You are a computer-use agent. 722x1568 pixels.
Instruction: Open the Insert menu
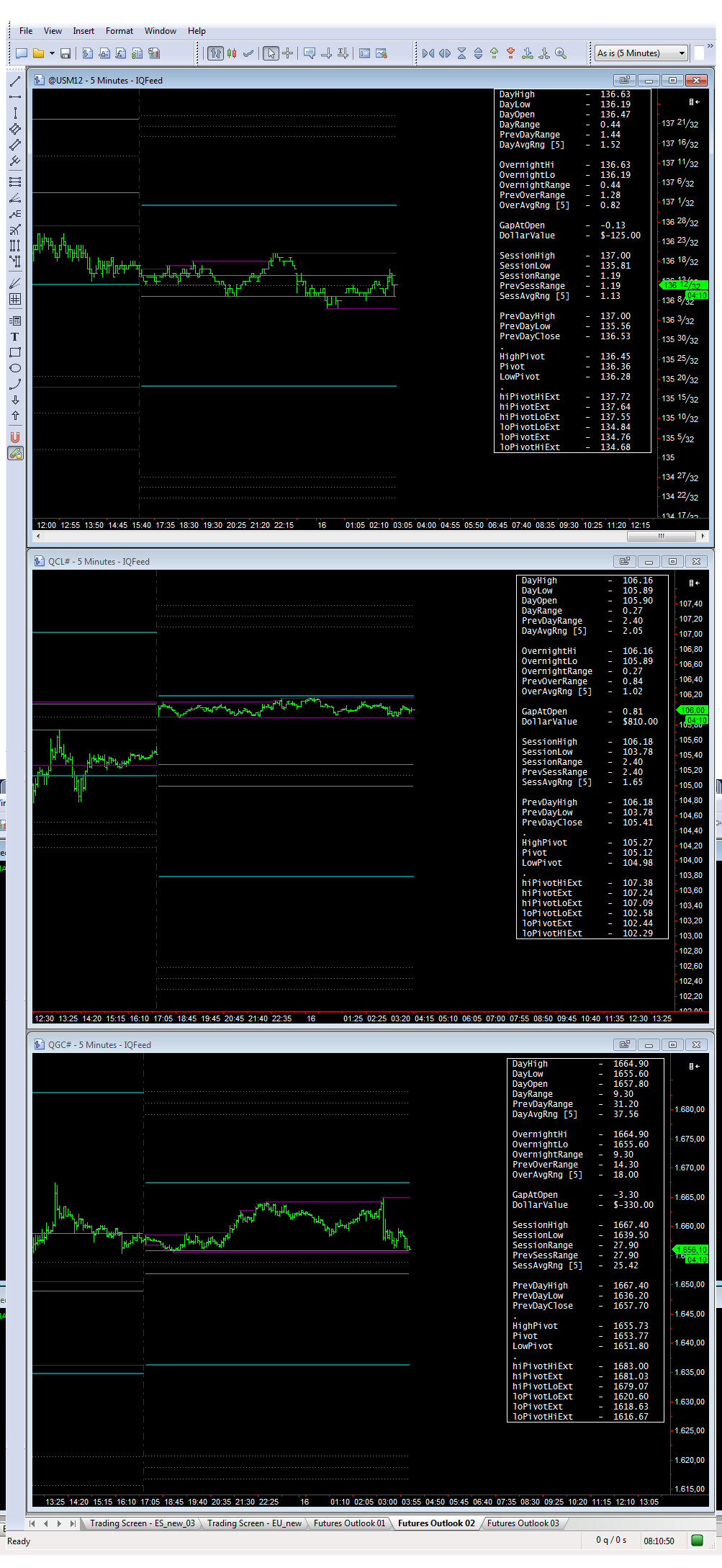[x=84, y=31]
